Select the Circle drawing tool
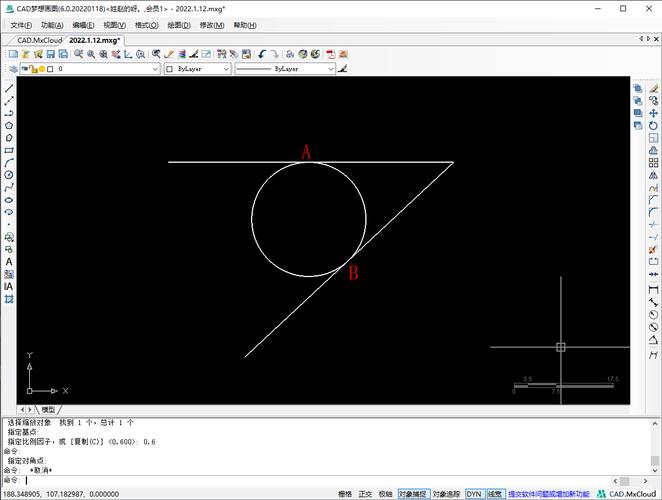The height and width of the screenshot is (500, 662). [x=9, y=175]
